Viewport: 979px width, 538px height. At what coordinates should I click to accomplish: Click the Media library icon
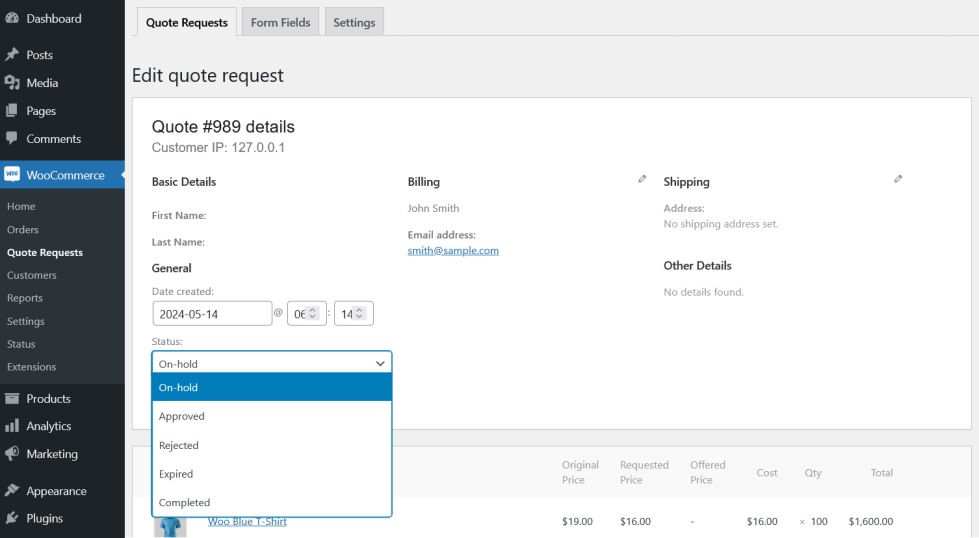[12, 83]
